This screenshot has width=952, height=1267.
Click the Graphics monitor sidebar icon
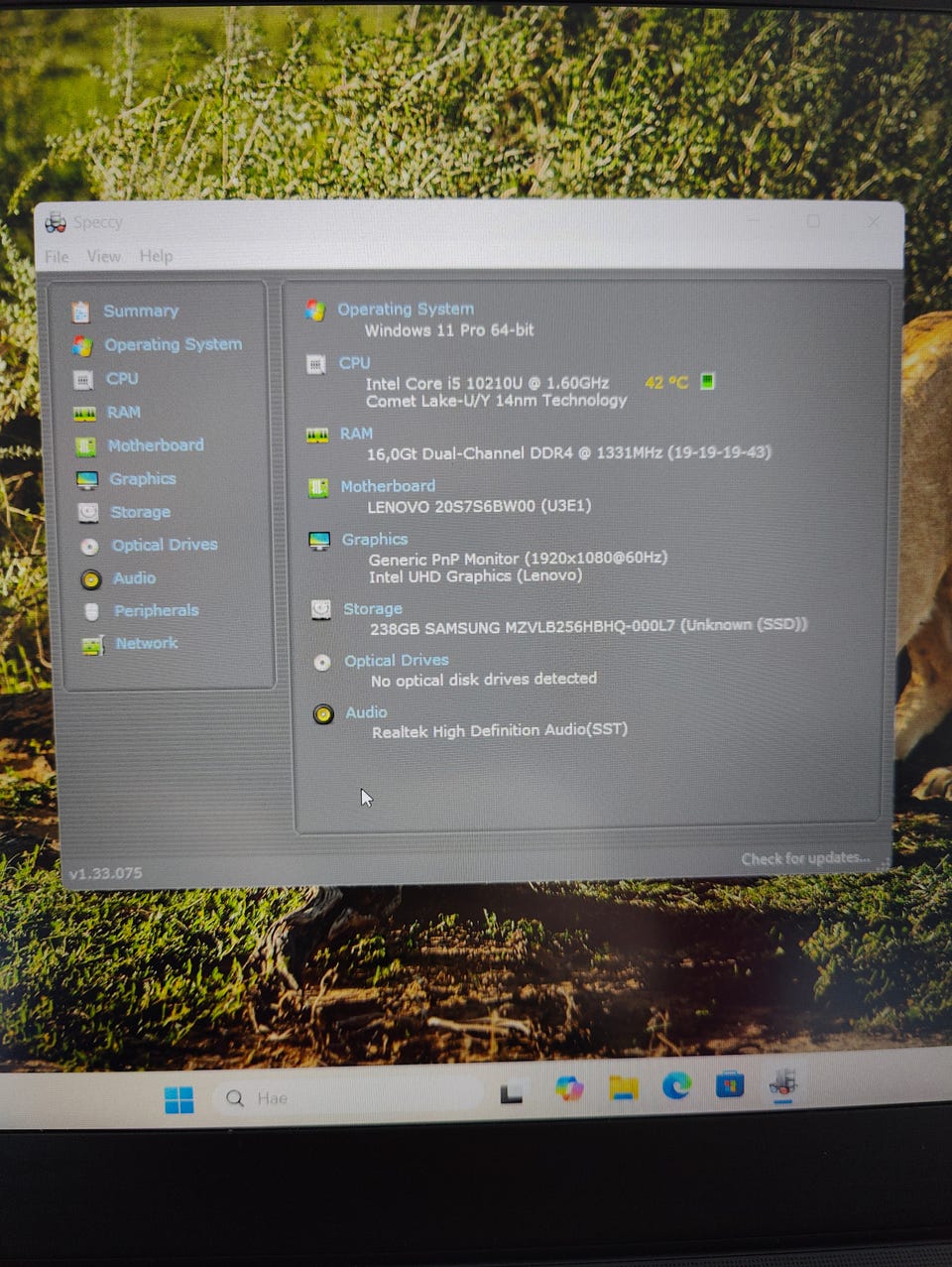(x=87, y=481)
